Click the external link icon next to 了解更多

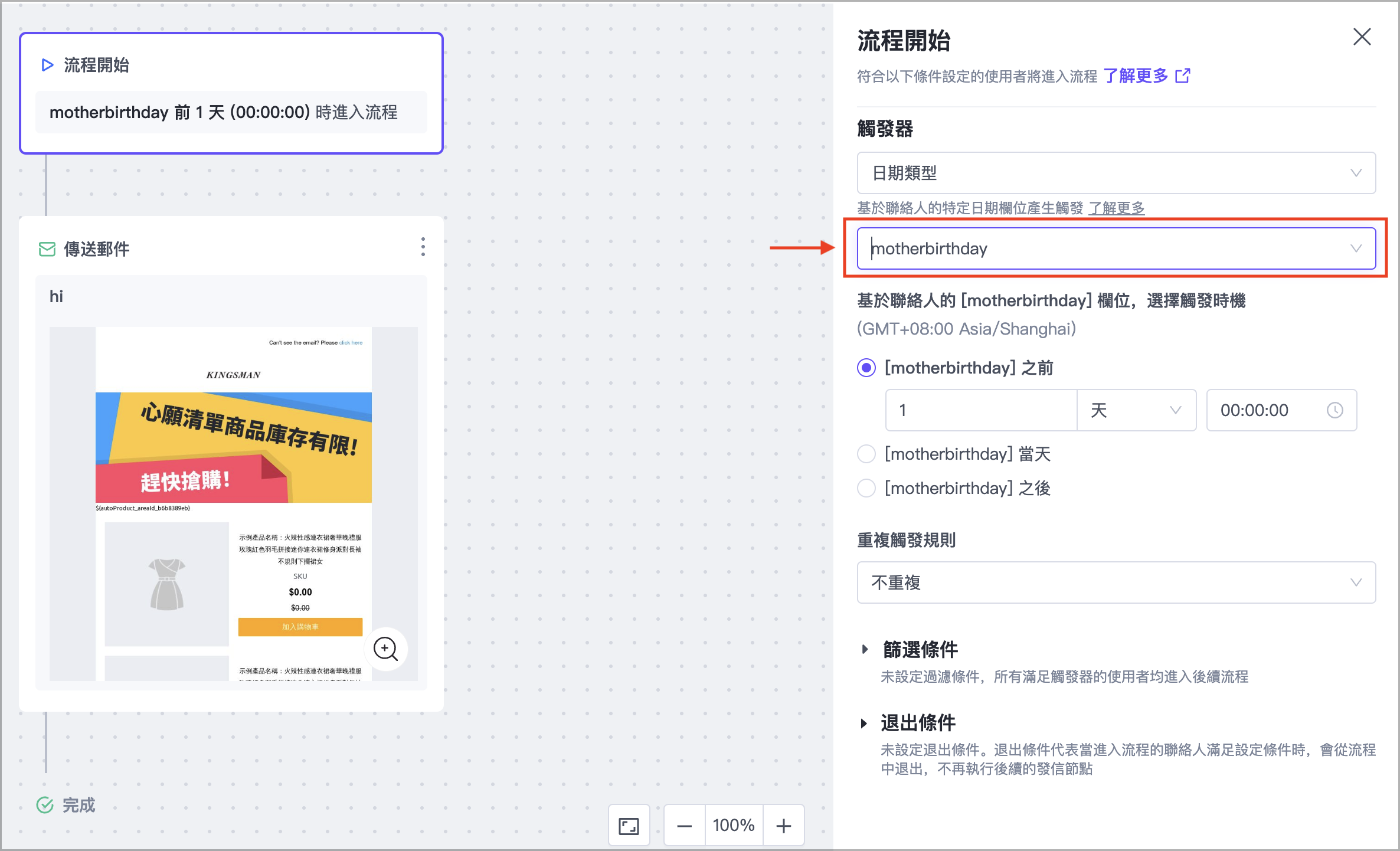[1183, 76]
